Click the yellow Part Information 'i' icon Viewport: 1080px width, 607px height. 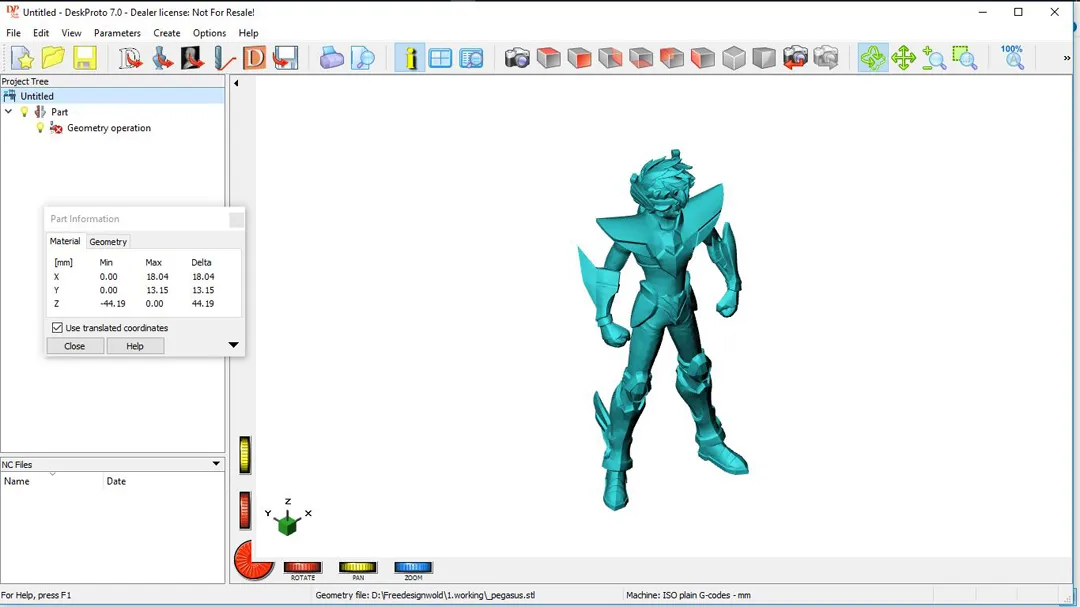(410, 58)
